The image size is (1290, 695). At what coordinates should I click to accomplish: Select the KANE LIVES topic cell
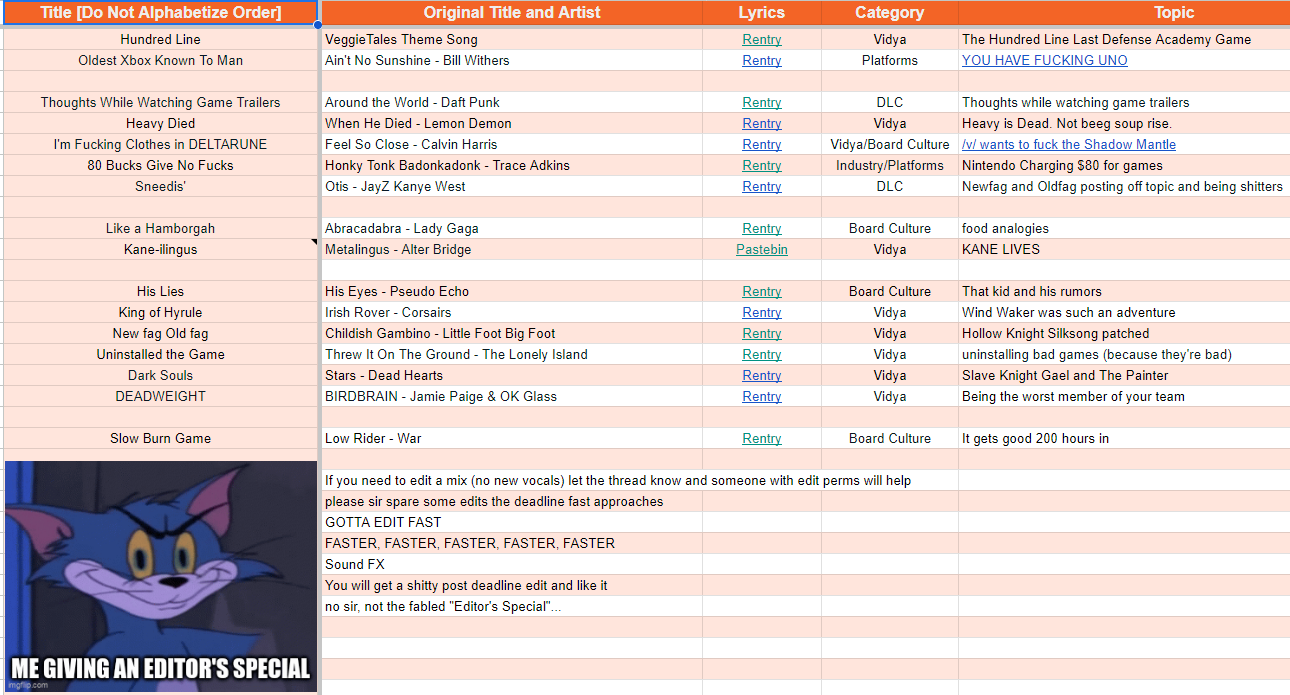pyautogui.click(x=1124, y=250)
